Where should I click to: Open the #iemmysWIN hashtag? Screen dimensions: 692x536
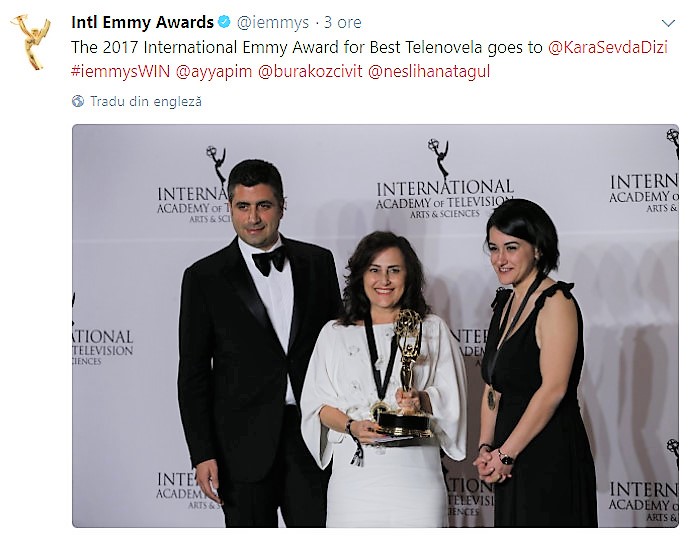120,71
